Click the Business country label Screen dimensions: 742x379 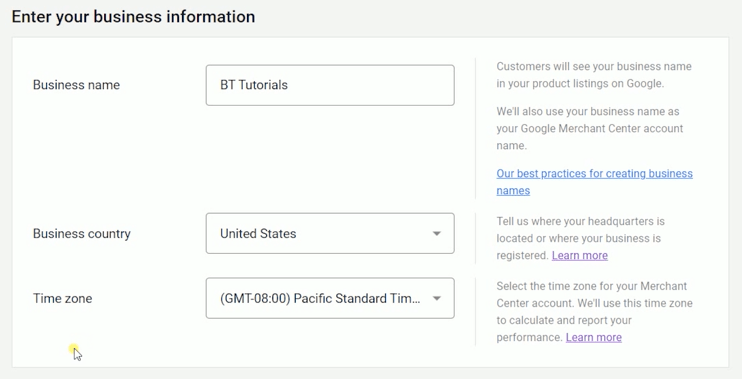pos(81,234)
